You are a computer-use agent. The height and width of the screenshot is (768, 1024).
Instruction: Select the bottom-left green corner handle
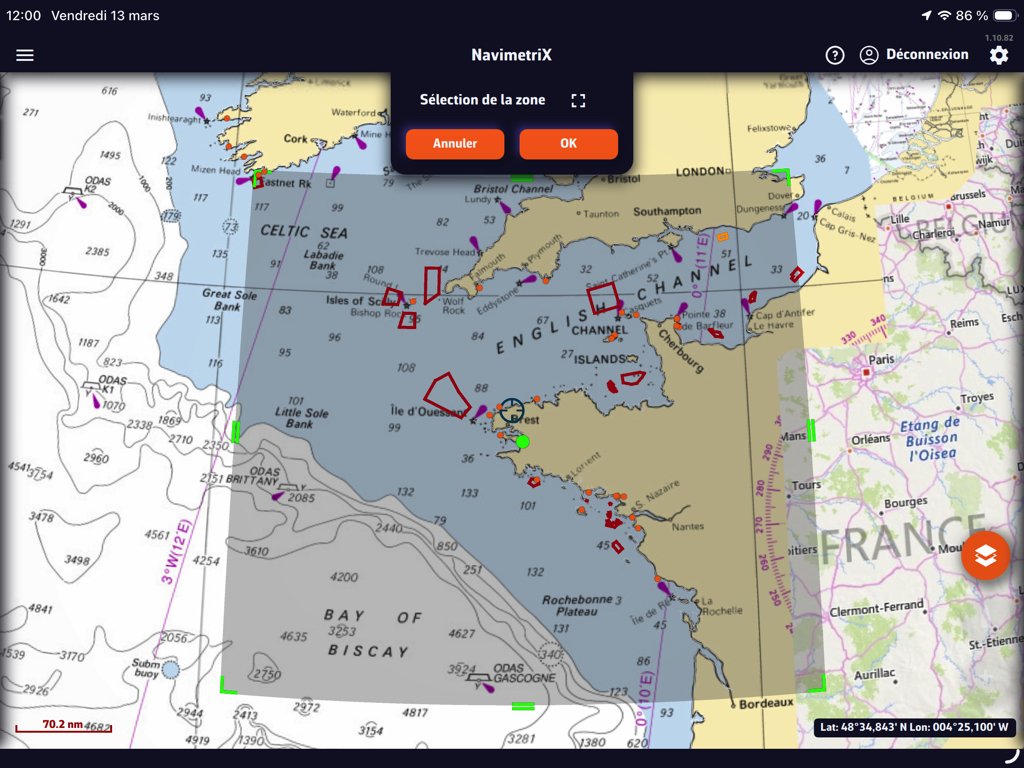(x=226, y=685)
